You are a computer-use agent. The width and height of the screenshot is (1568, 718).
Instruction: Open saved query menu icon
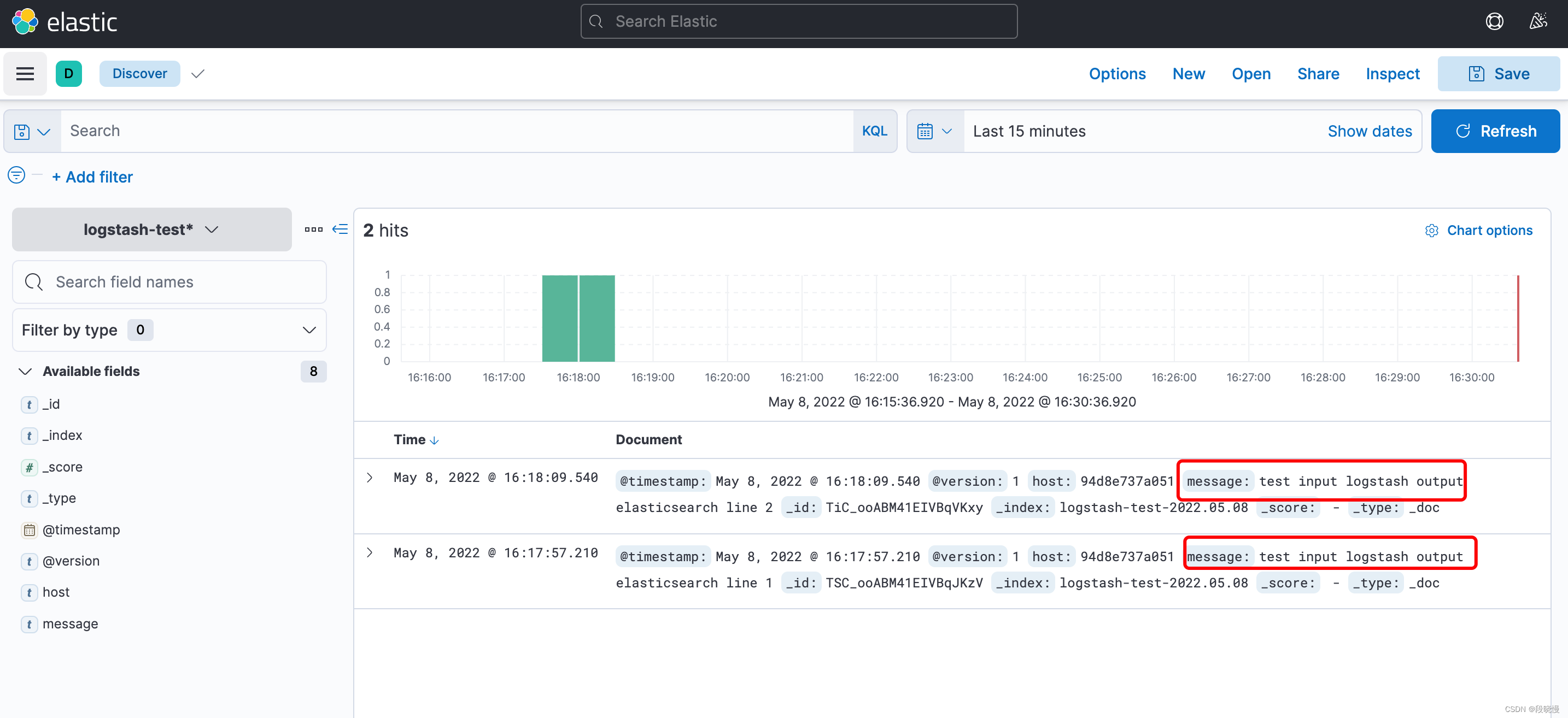pyautogui.click(x=32, y=132)
